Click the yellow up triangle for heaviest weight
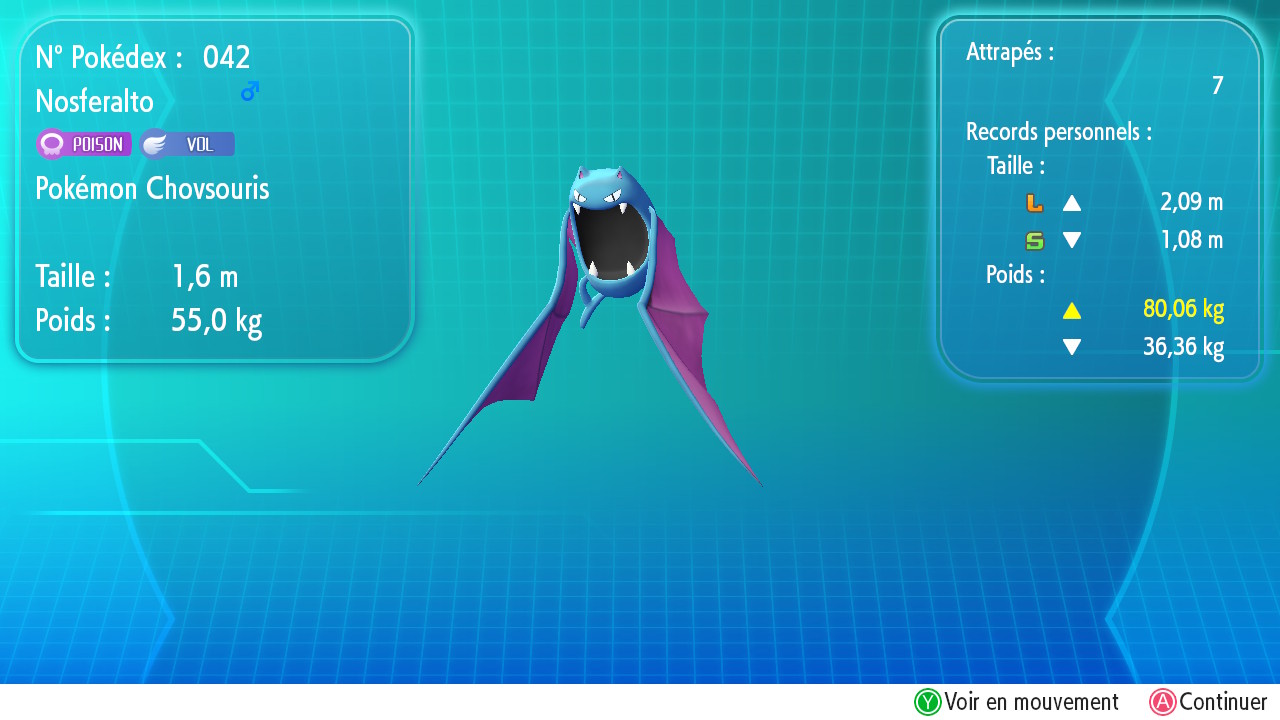 tap(1072, 310)
